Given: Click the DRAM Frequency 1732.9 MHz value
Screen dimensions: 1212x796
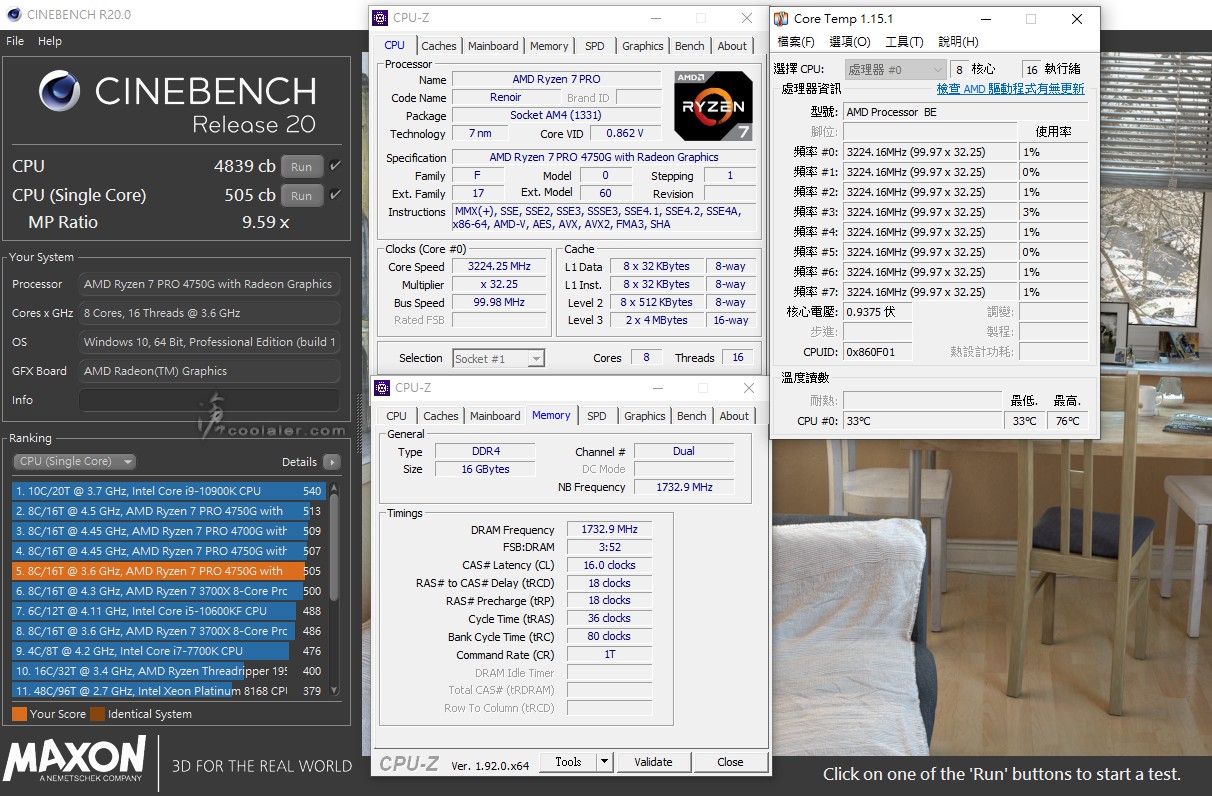Looking at the screenshot, I should (609, 530).
